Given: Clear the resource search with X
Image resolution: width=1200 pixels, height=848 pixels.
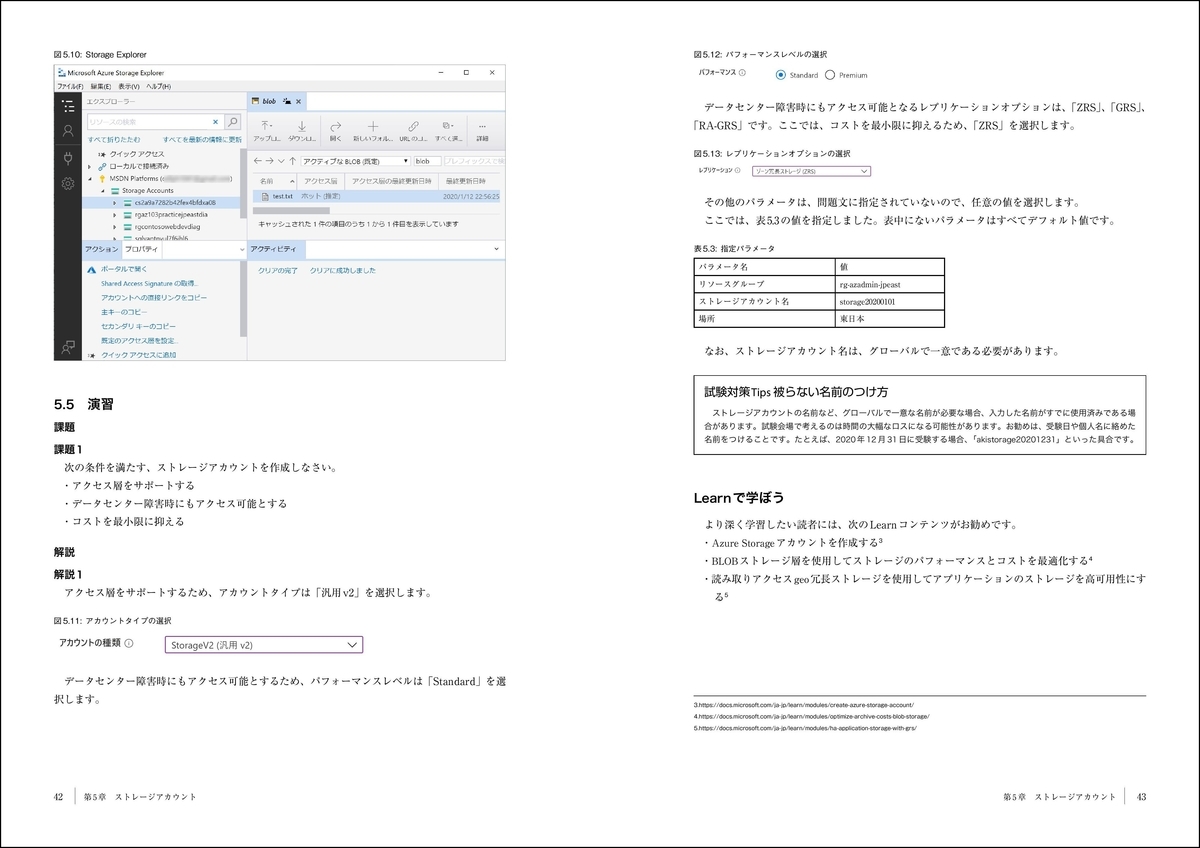Looking at the screenshot, I should 215,121.
